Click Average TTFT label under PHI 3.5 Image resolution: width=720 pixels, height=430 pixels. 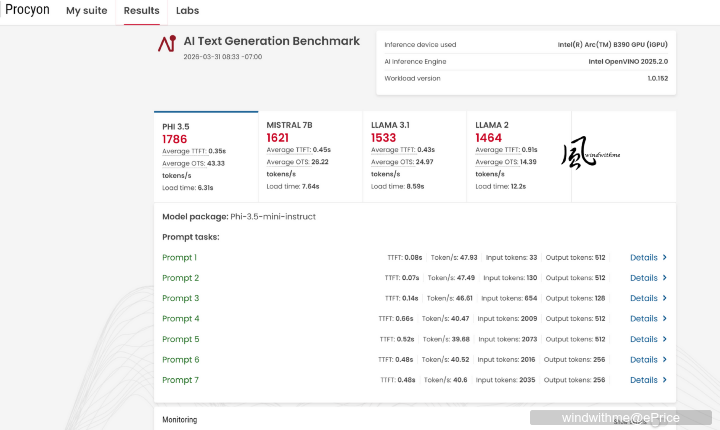point(184,151)
